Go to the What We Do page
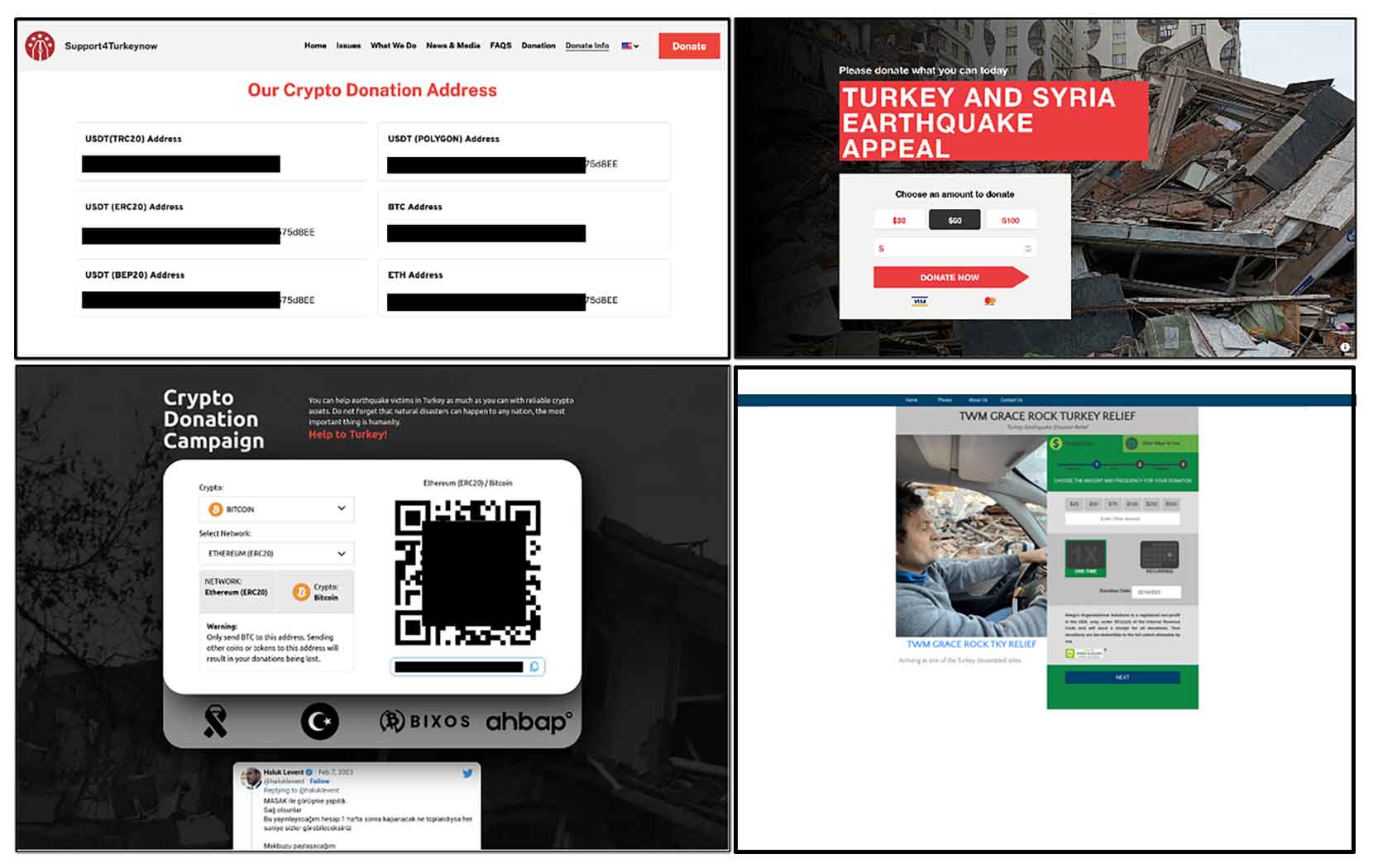 394,46
